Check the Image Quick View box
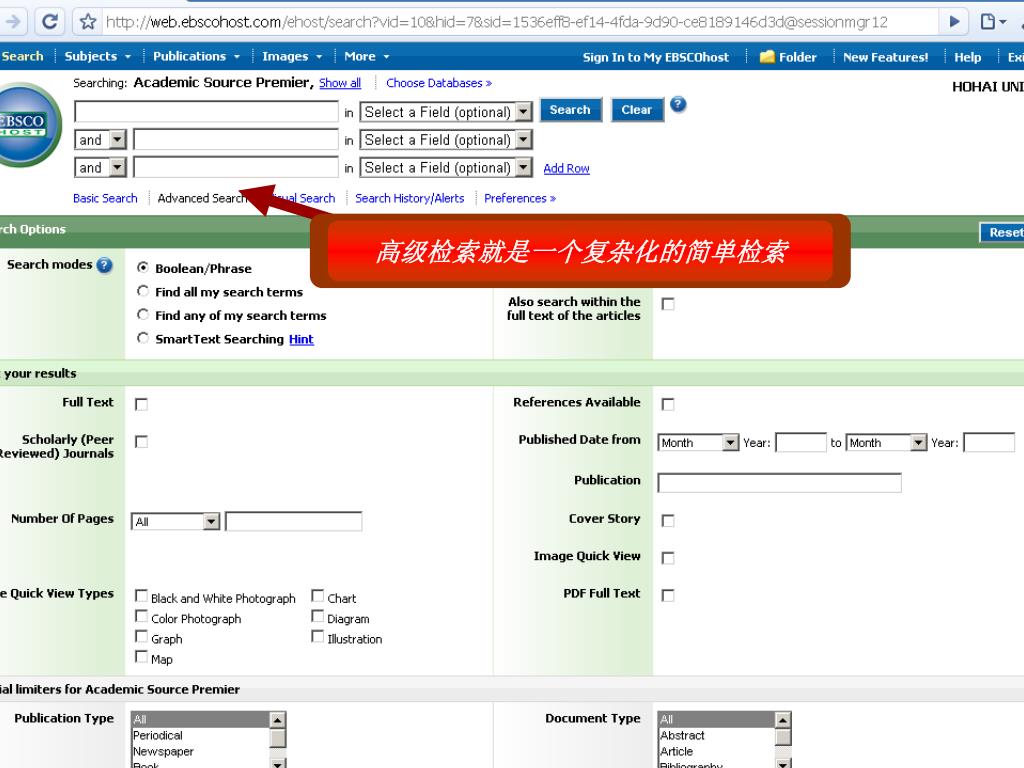 point(667,558)
